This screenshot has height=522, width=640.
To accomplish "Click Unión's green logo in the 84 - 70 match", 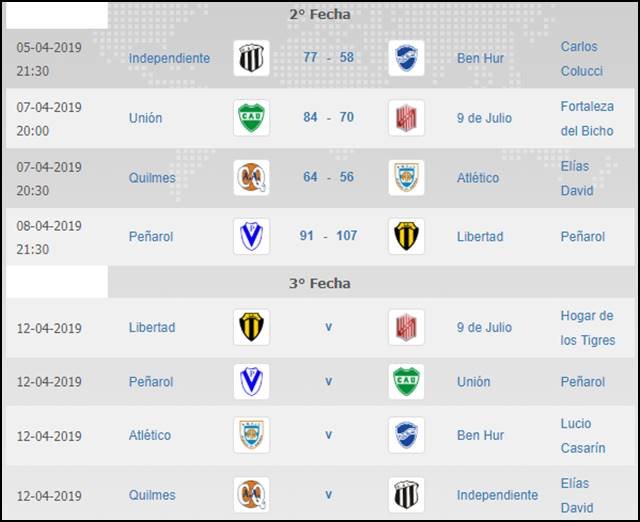I will (x=250, y=118).
